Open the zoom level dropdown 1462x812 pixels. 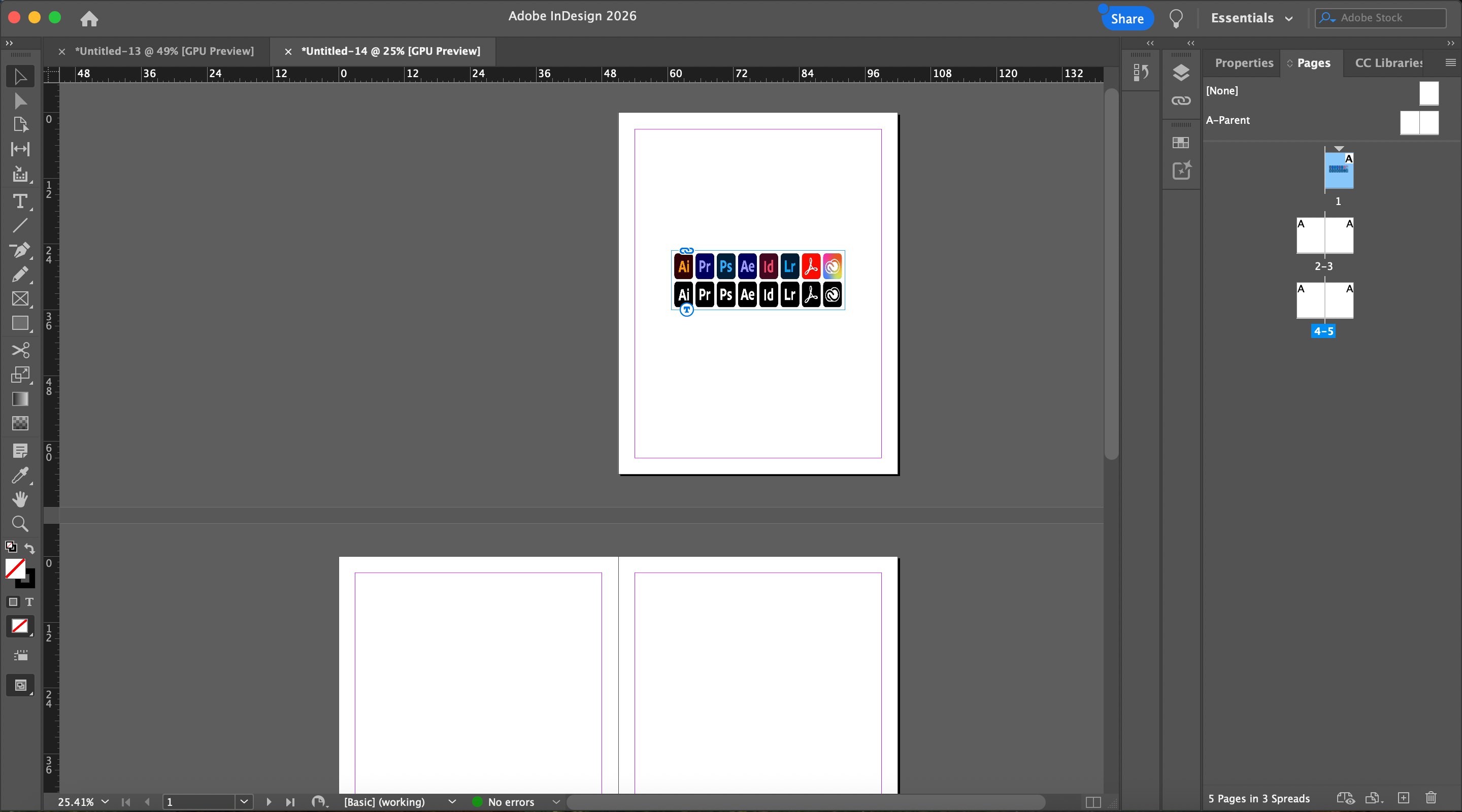(105, 802)
